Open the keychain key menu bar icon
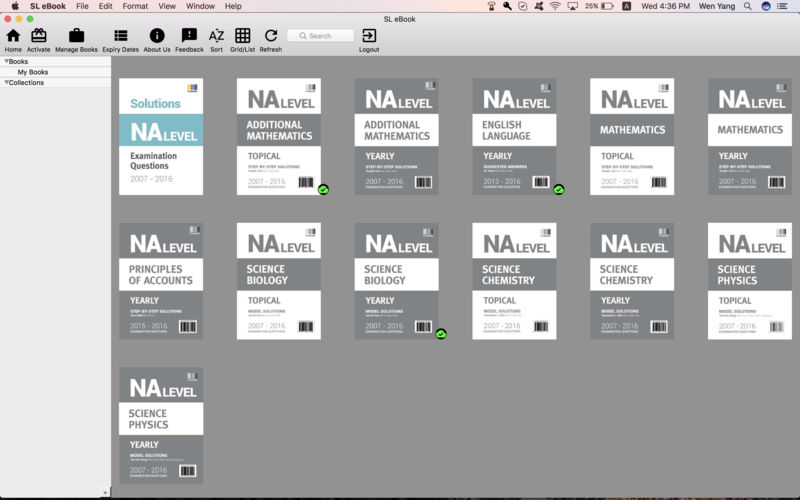Screen dimensions: 800x500 pyautogui.click(x=507, y=6)
